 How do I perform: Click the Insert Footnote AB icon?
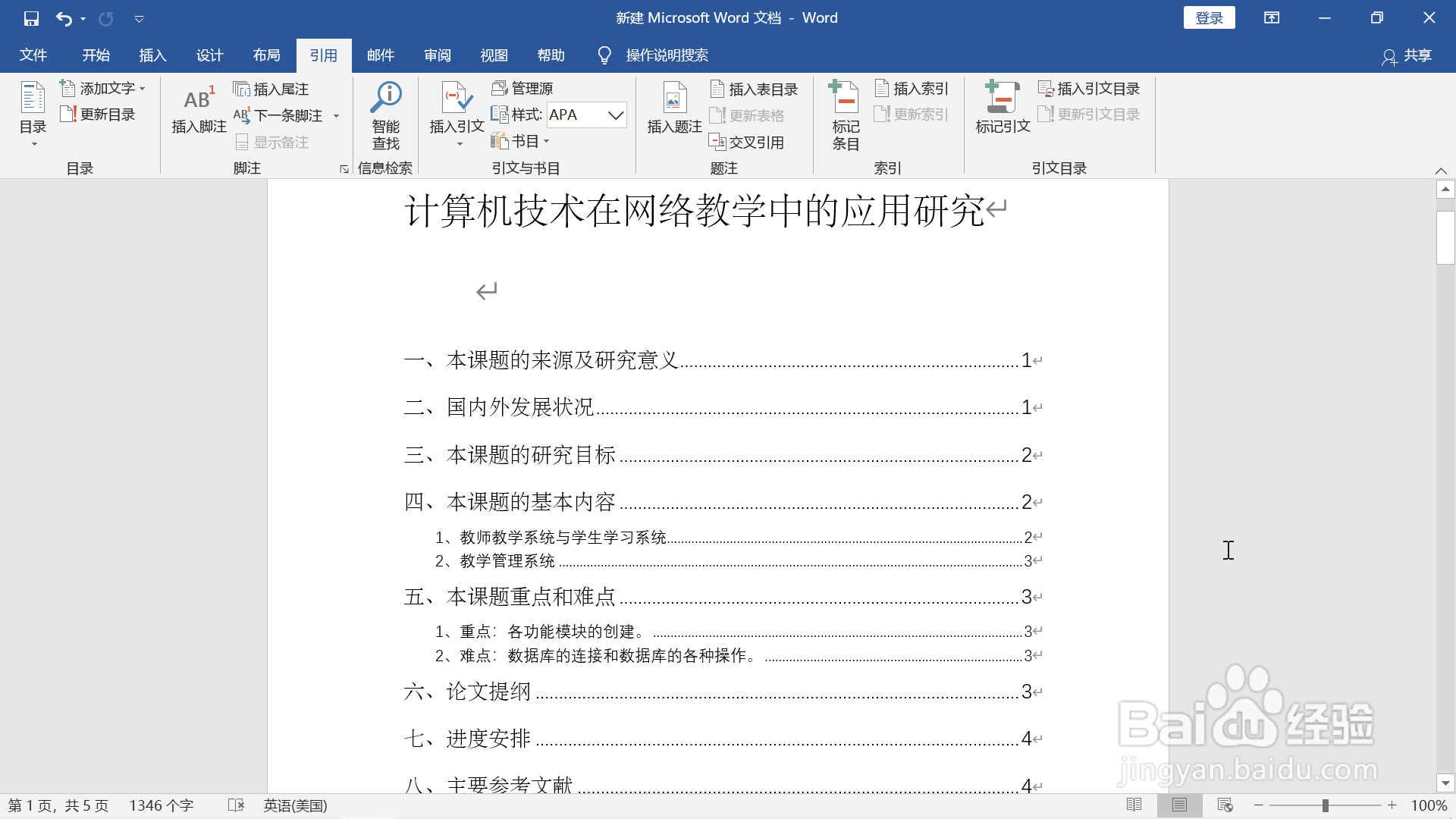(x=199, y=99)
